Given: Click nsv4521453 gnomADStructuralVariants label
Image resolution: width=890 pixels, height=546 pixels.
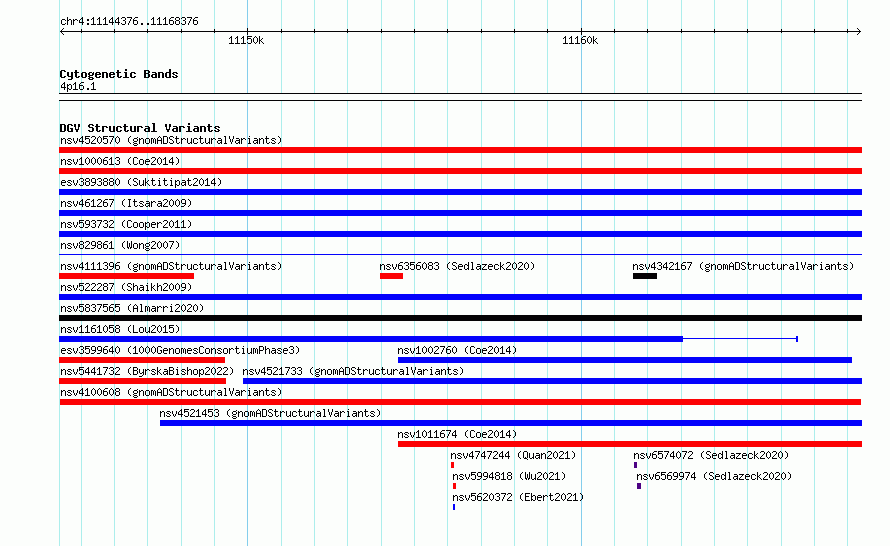Looking at the screenshot, I should 270,413.
